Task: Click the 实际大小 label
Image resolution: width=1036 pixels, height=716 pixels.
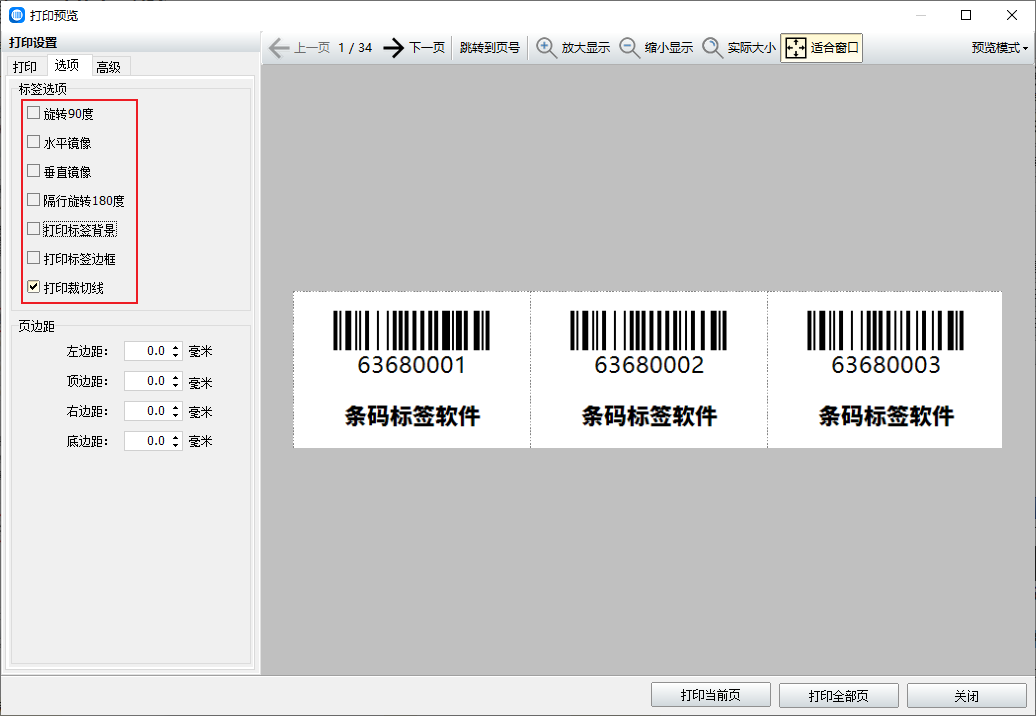Action: coord(752,48)
